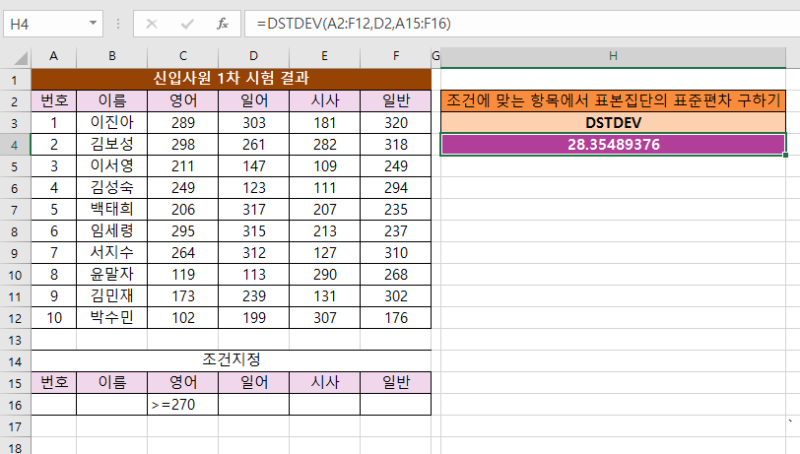800x454 pixels.
Task: Click the name cell 윤말자
Action: (x=112, y=274)
